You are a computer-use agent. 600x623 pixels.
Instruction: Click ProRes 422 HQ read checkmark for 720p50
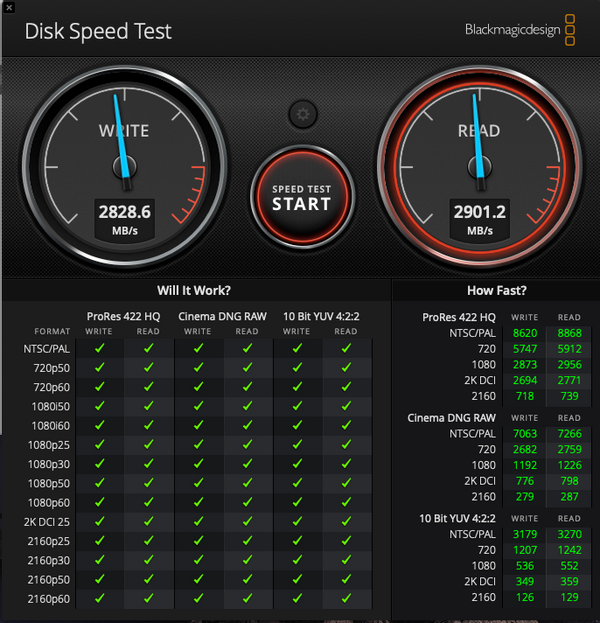point(149,368)
